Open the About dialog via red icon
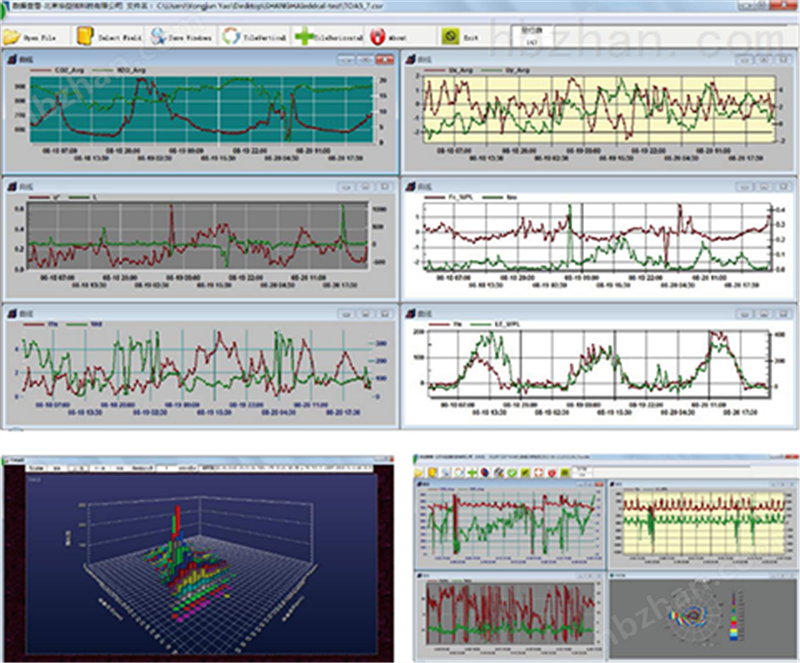The image size is (800, 663). pyautogui.click(x=378, y=37)
